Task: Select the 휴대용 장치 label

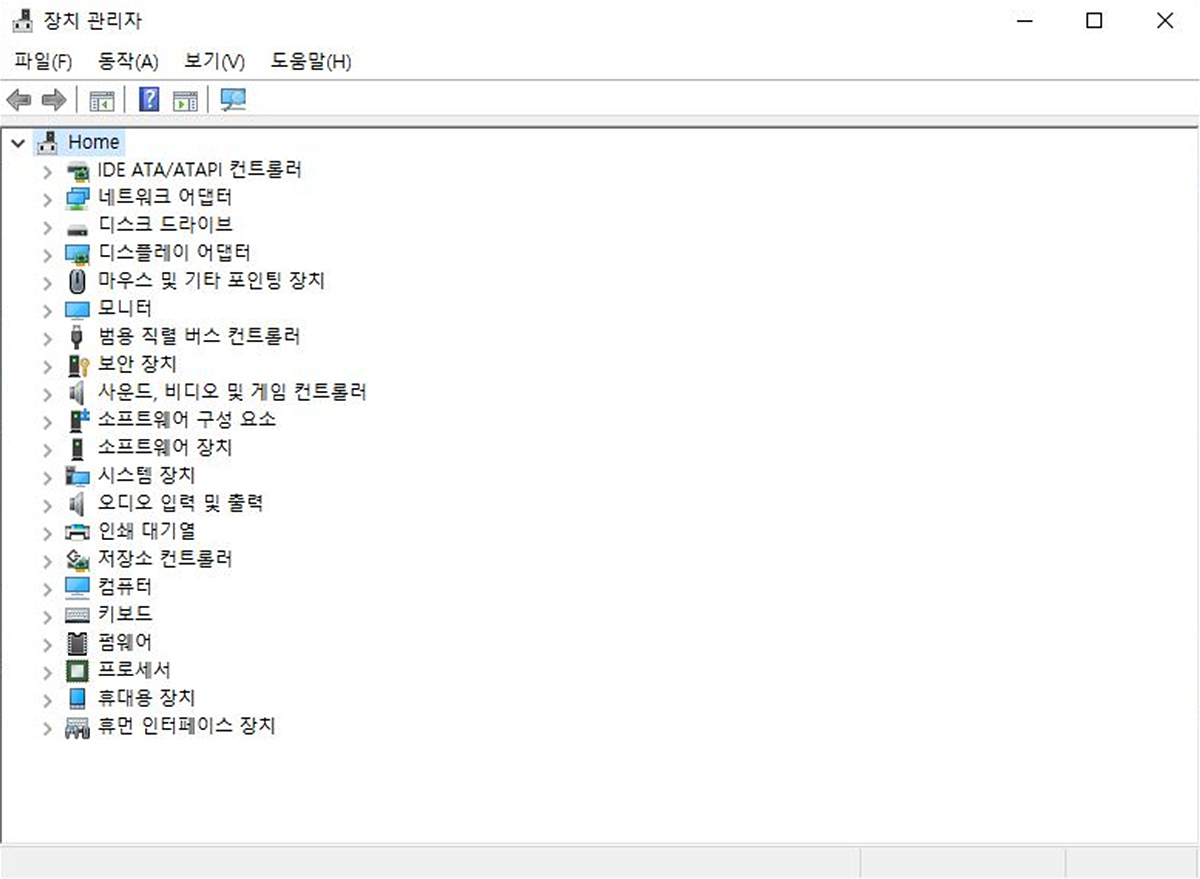Action: tap(146, 697)
